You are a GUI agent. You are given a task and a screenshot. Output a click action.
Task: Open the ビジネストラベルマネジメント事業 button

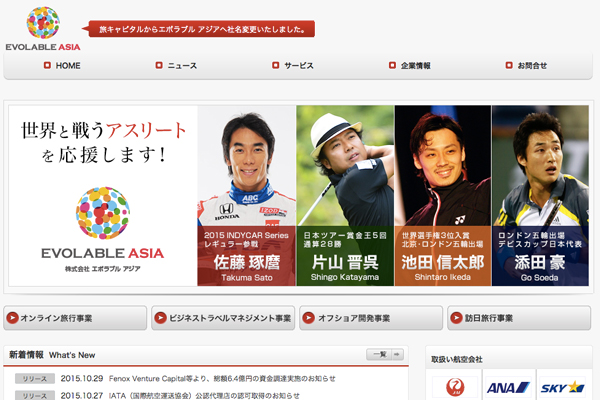coord(223,318)
